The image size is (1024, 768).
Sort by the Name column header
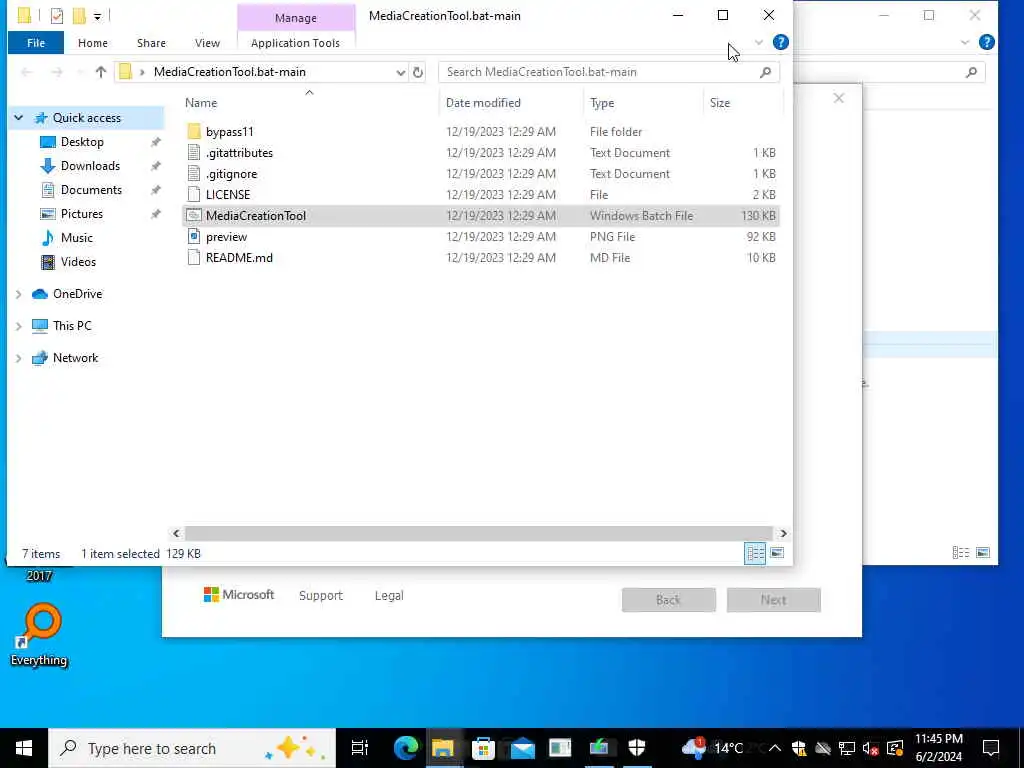[x=201, y=103]
